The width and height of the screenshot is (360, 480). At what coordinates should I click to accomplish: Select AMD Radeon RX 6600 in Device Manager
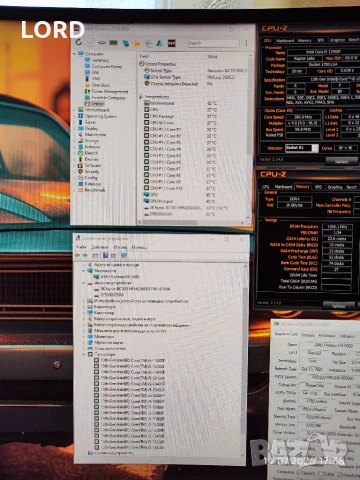point(120,277)
